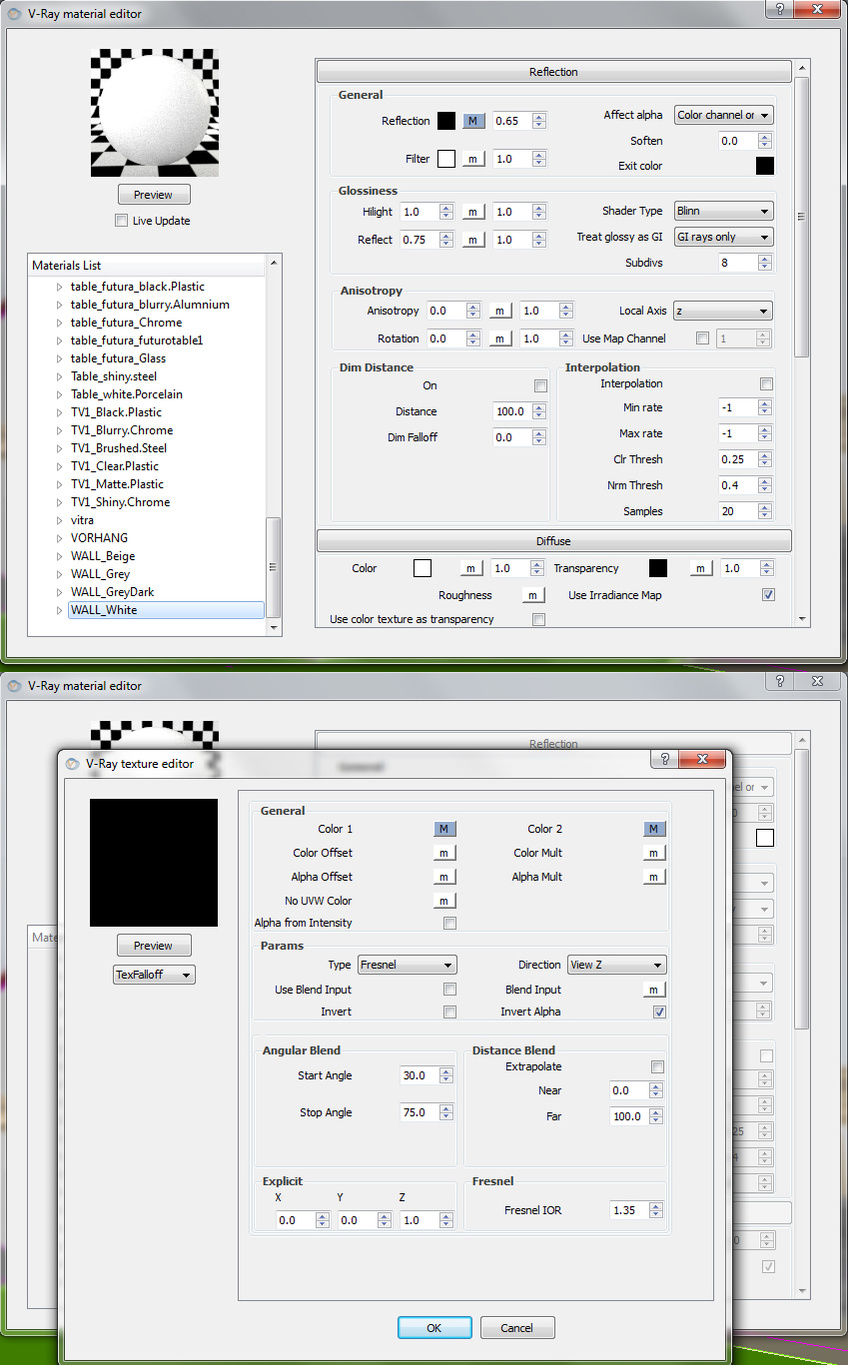
Task: Click the black Transparency color swatch
Action: click(x=658, y=568)
